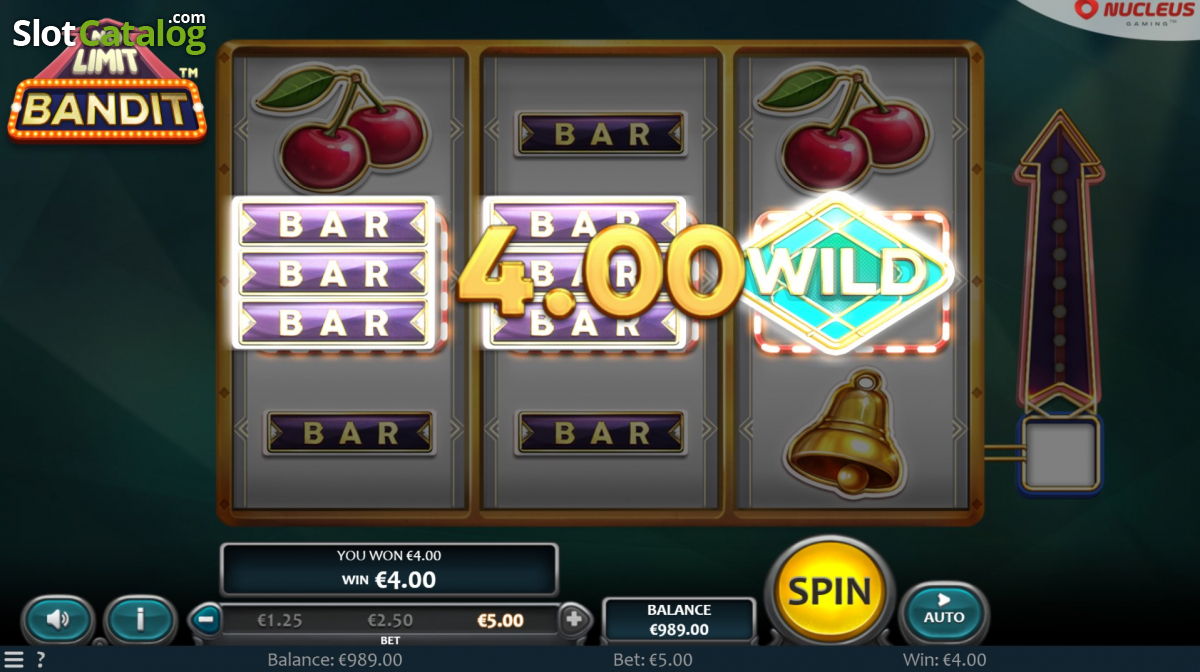Image resolution: width=1200 pixels, height=672 pixels.
Task: Click the cherries on the left reel
Action: pyautogui.click(x=343, y=124)
